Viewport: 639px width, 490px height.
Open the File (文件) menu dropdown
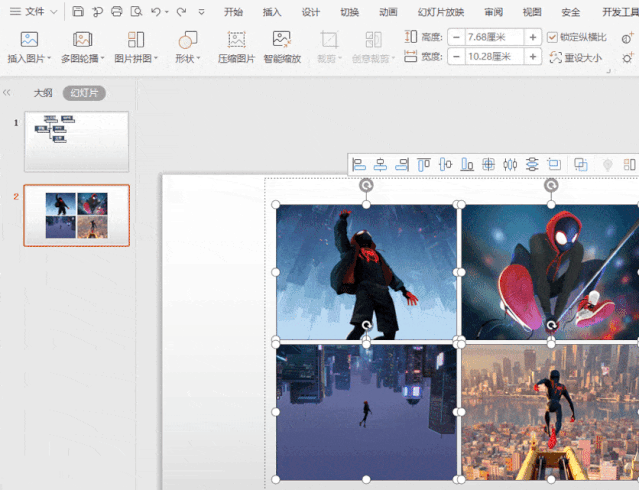tap(35, 12)
